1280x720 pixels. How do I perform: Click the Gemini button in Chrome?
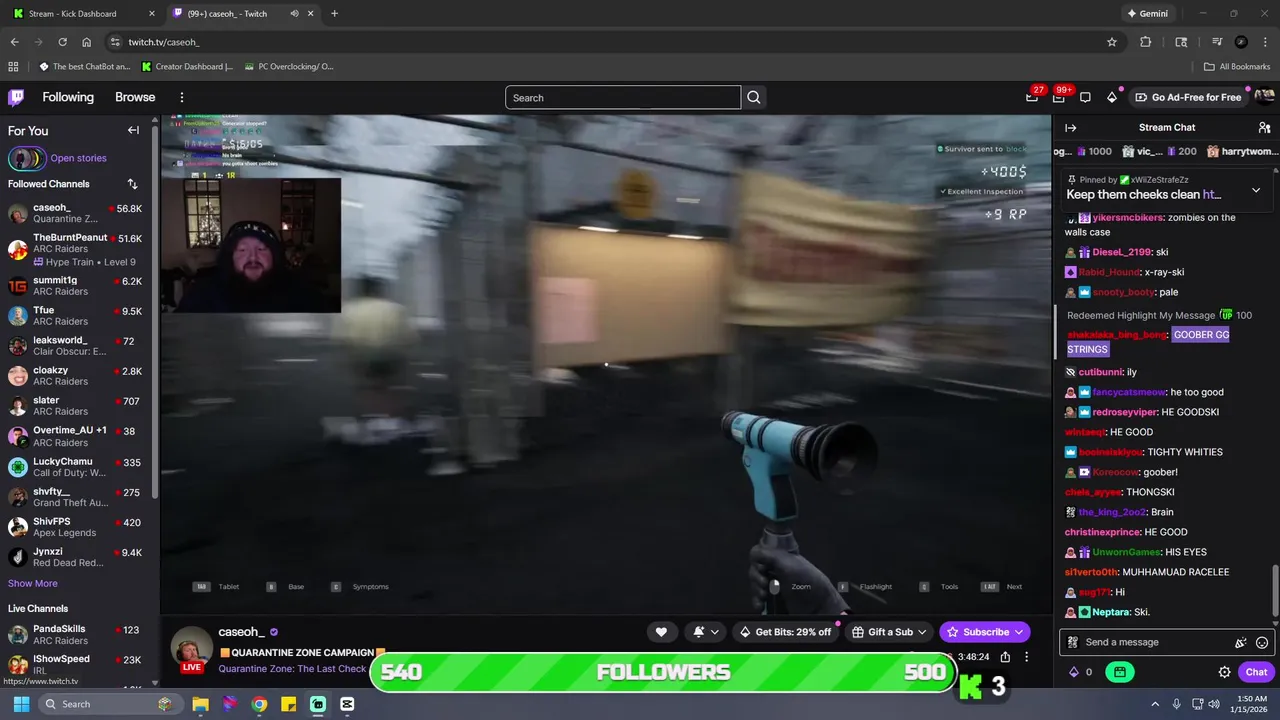[x=1150, y=14]
